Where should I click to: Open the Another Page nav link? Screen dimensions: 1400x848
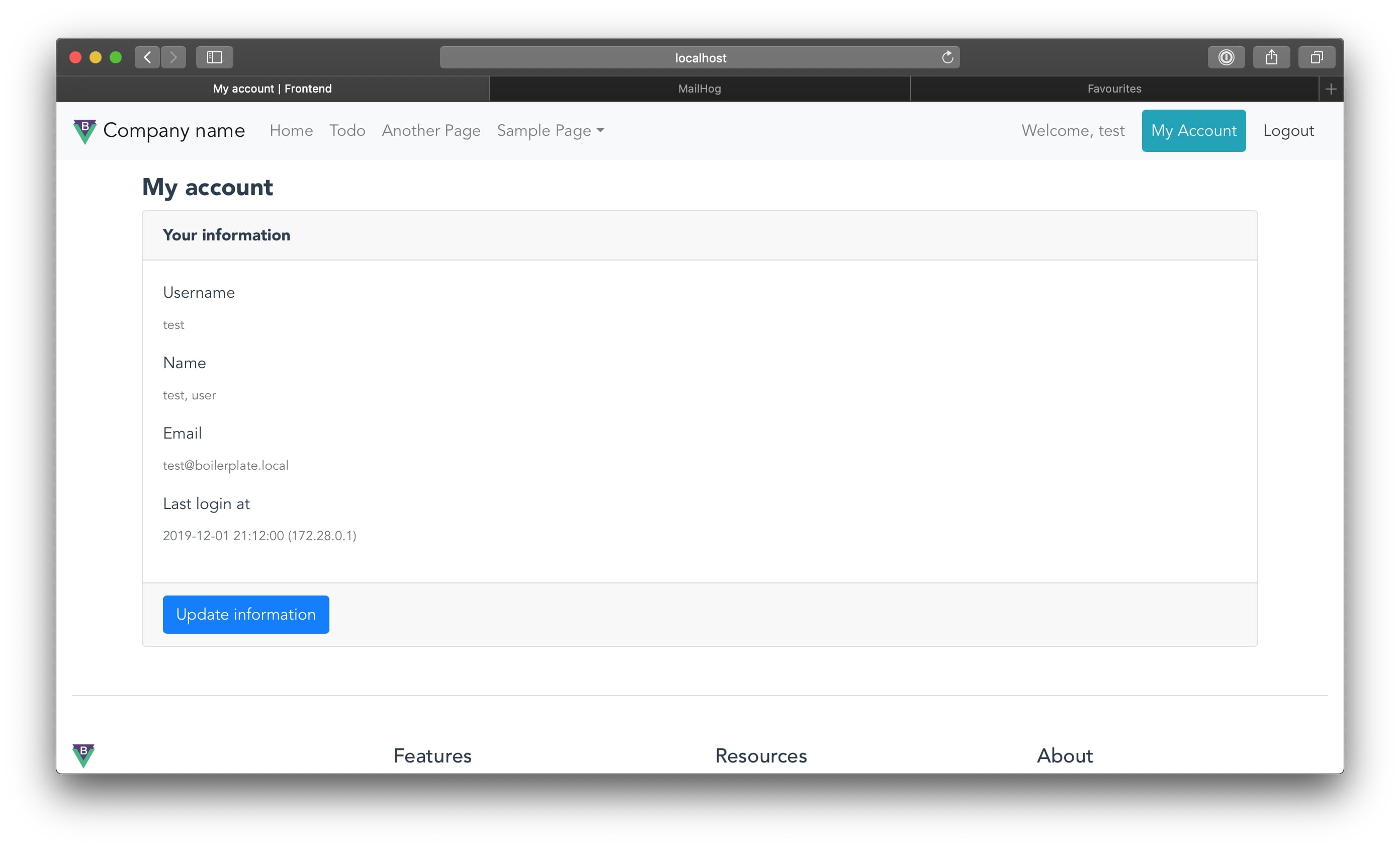(430, 131)
